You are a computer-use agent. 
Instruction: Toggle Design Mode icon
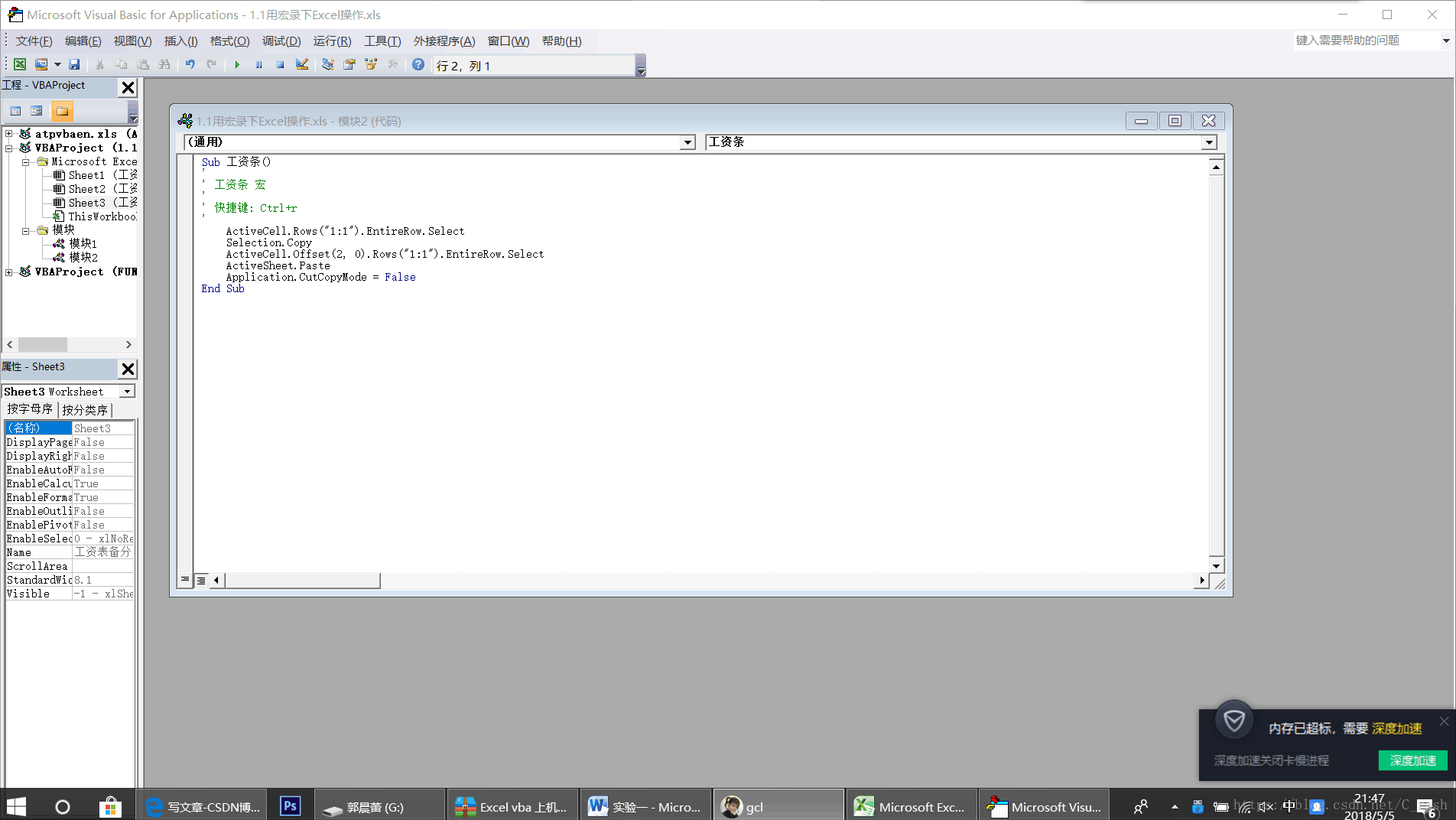302,65
